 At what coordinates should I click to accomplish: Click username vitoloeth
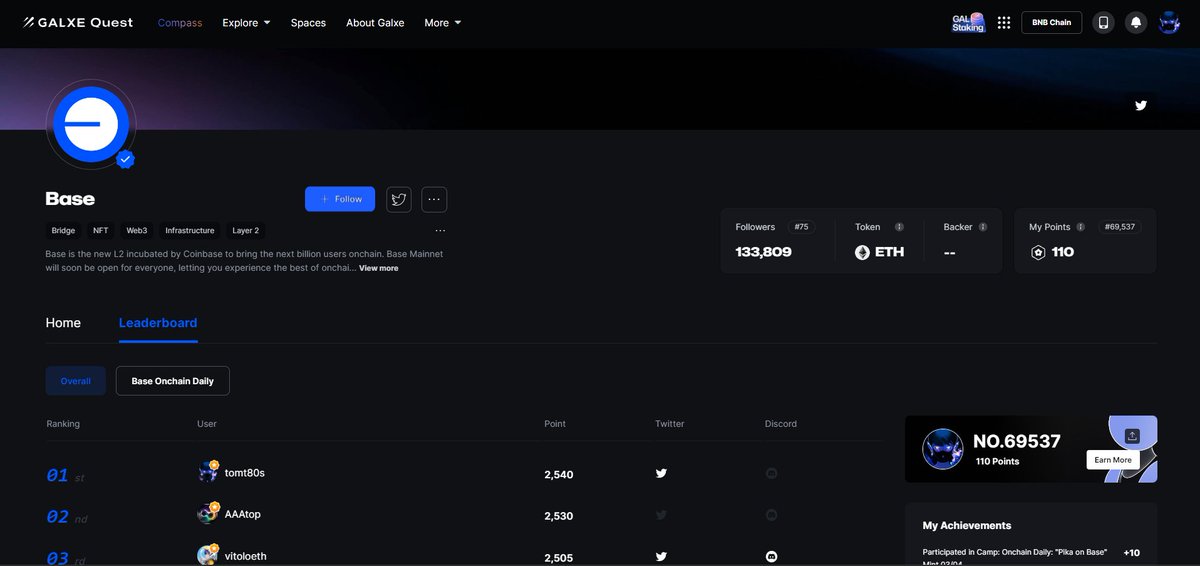coord(246,556)
